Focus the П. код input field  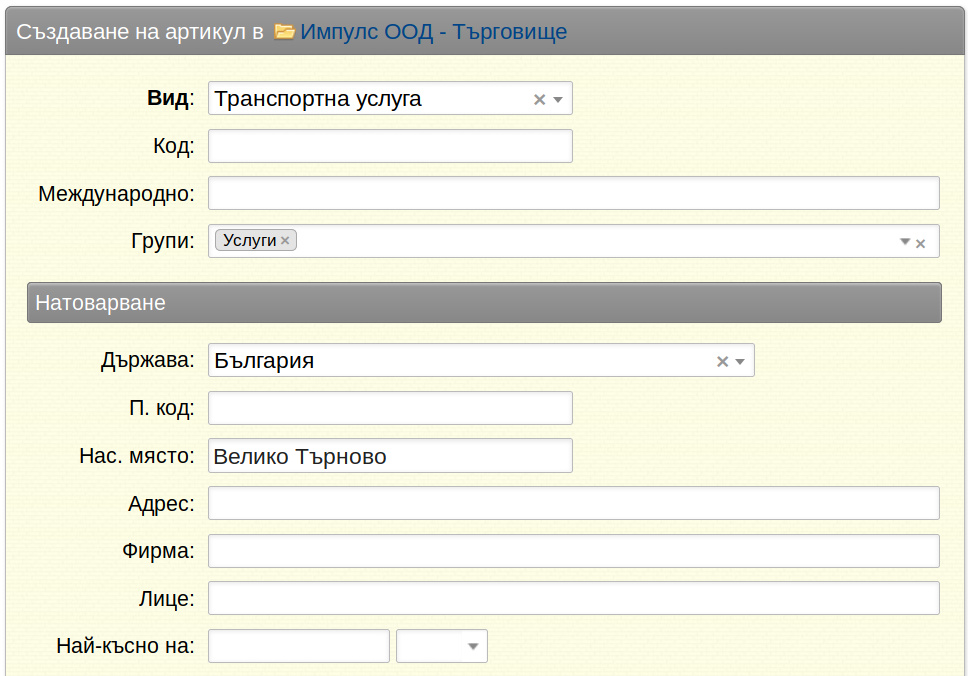click(x=390, y=408)
